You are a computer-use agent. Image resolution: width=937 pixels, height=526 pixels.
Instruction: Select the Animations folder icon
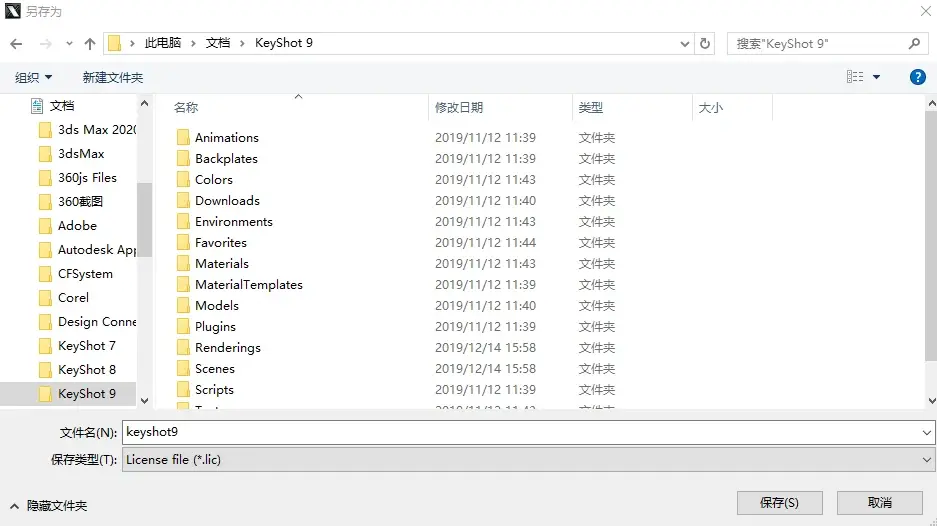pos(183,137)
